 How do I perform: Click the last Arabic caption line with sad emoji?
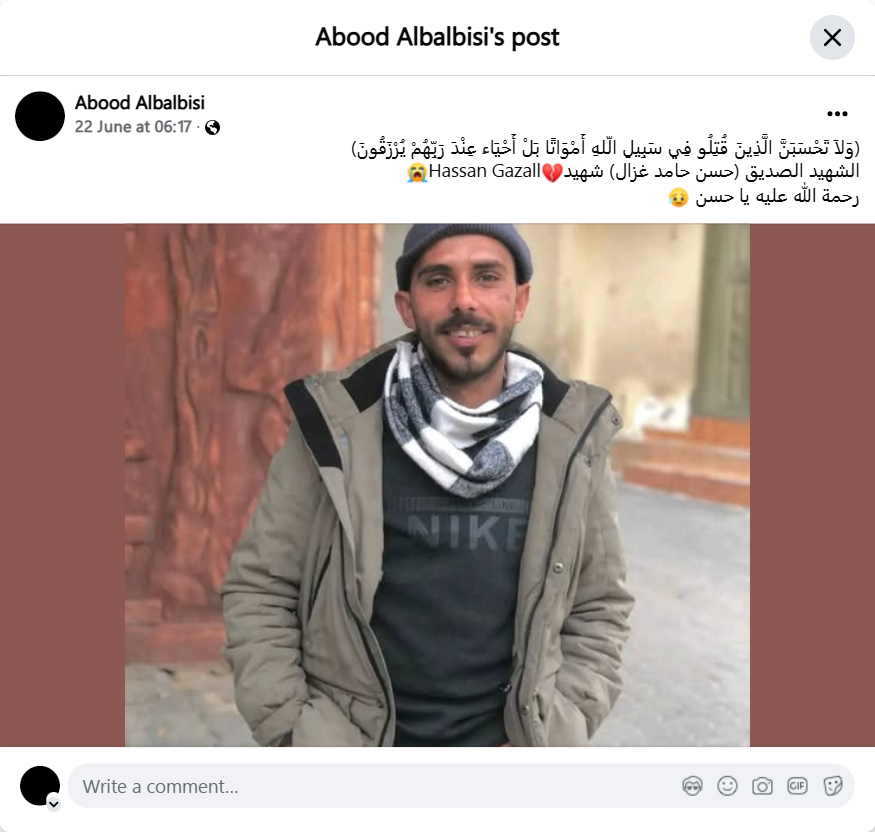(x=763, y=197)
